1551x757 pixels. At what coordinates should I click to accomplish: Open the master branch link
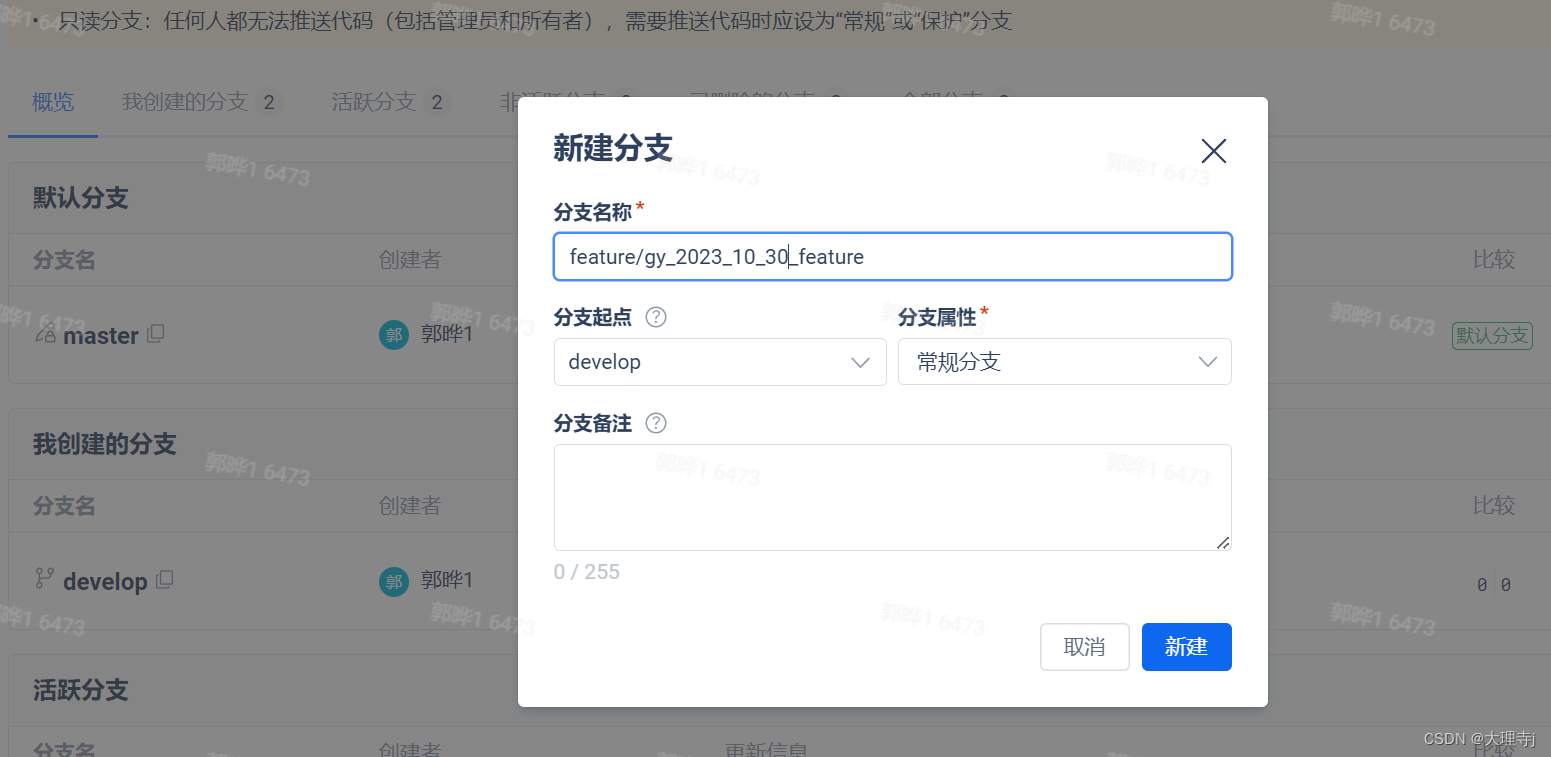point(101,336)
